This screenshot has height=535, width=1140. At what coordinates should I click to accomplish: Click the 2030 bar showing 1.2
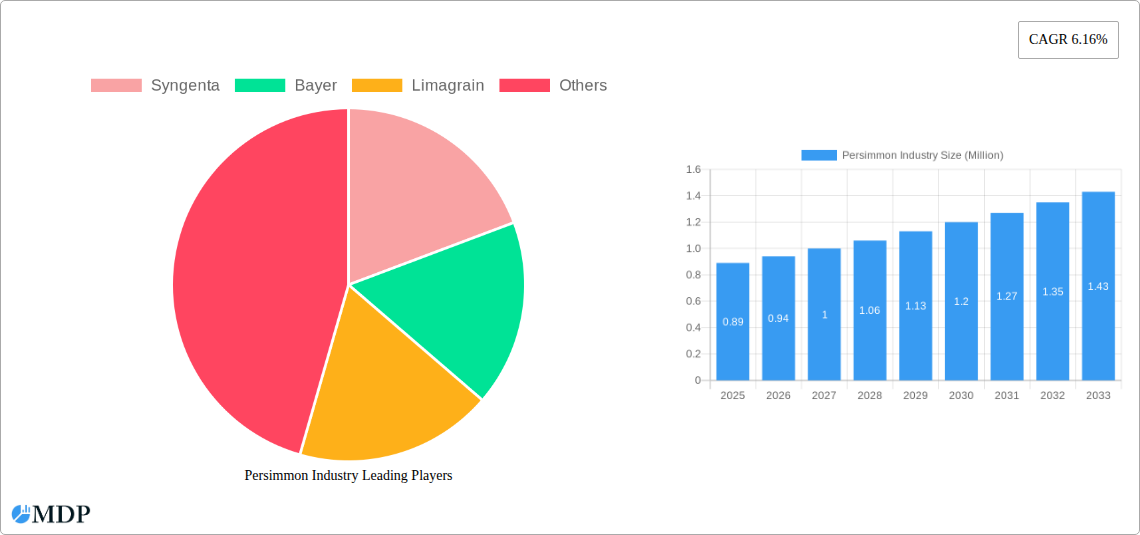(x=961, y=301)
